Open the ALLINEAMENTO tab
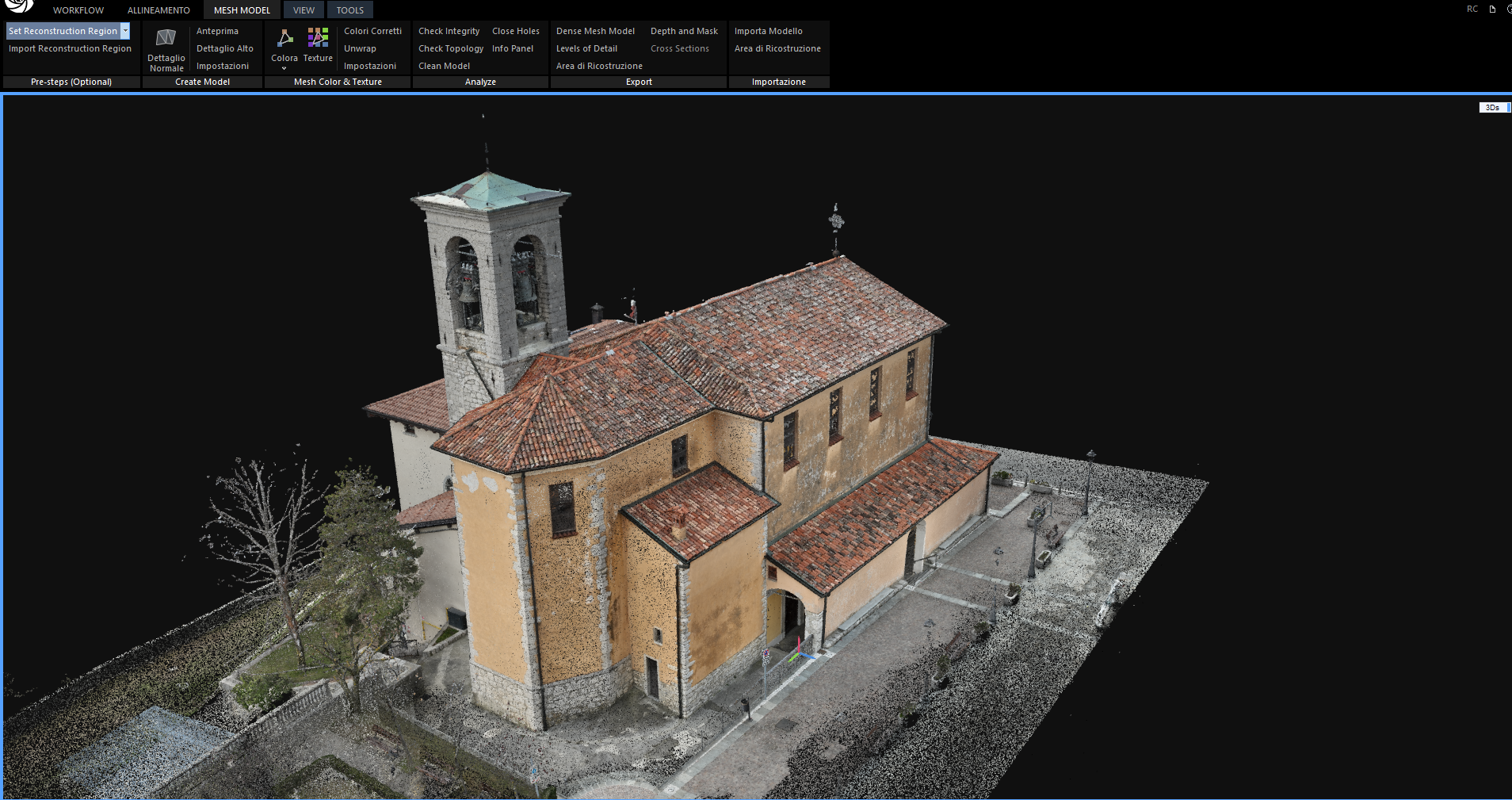Screen dimensions: 1512x800 (x=158, y=10)
